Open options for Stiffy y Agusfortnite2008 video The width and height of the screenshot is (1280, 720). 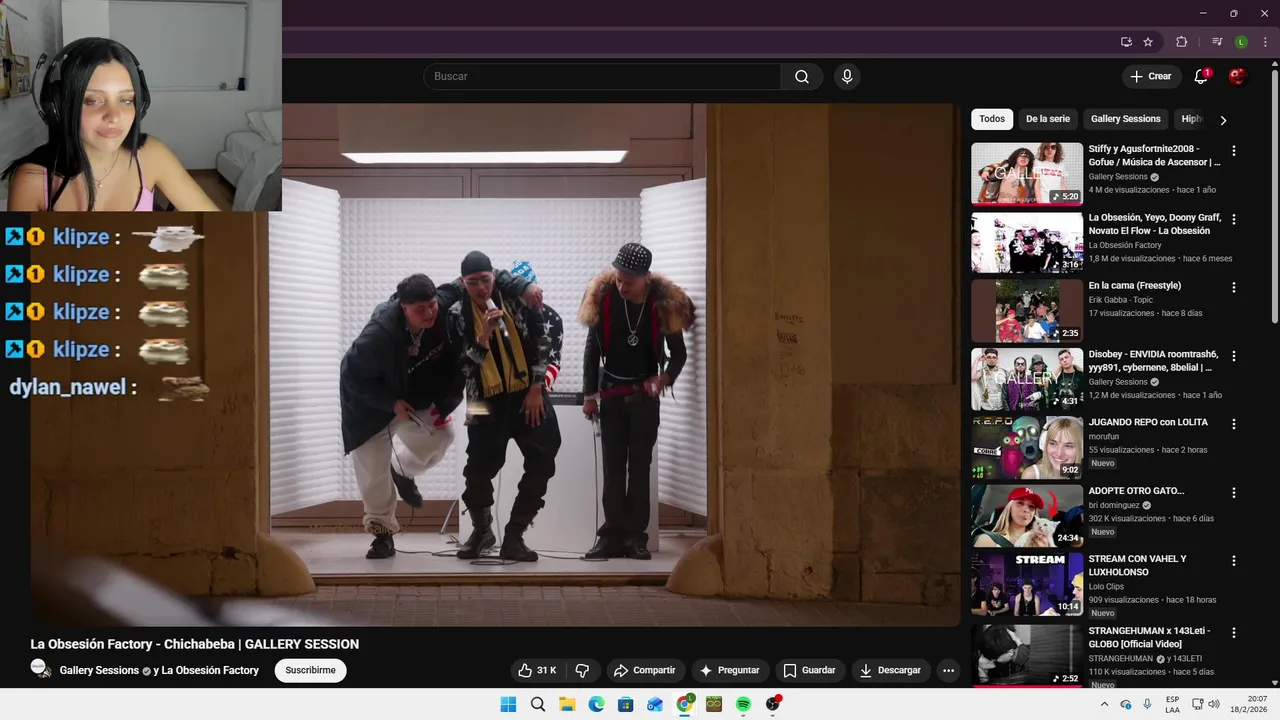pos(1233,151)
